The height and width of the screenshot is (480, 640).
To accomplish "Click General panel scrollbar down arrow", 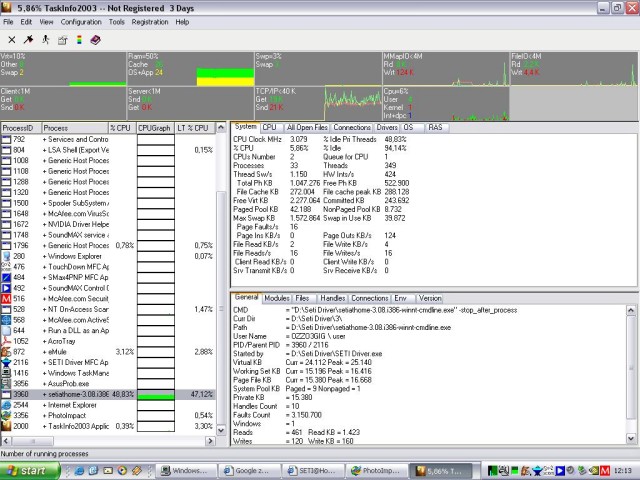I will pos(631,439).
